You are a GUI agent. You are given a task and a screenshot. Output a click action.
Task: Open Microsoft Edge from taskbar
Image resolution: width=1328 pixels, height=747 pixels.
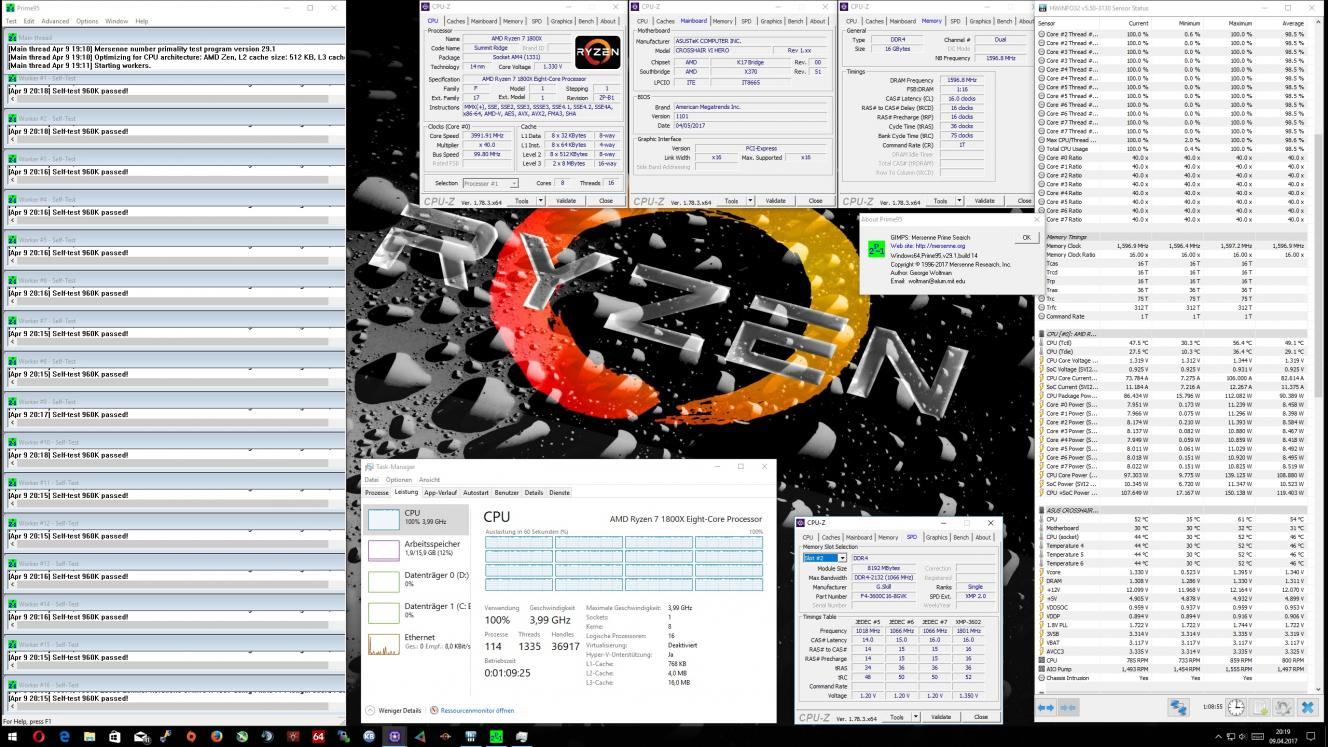64,737
